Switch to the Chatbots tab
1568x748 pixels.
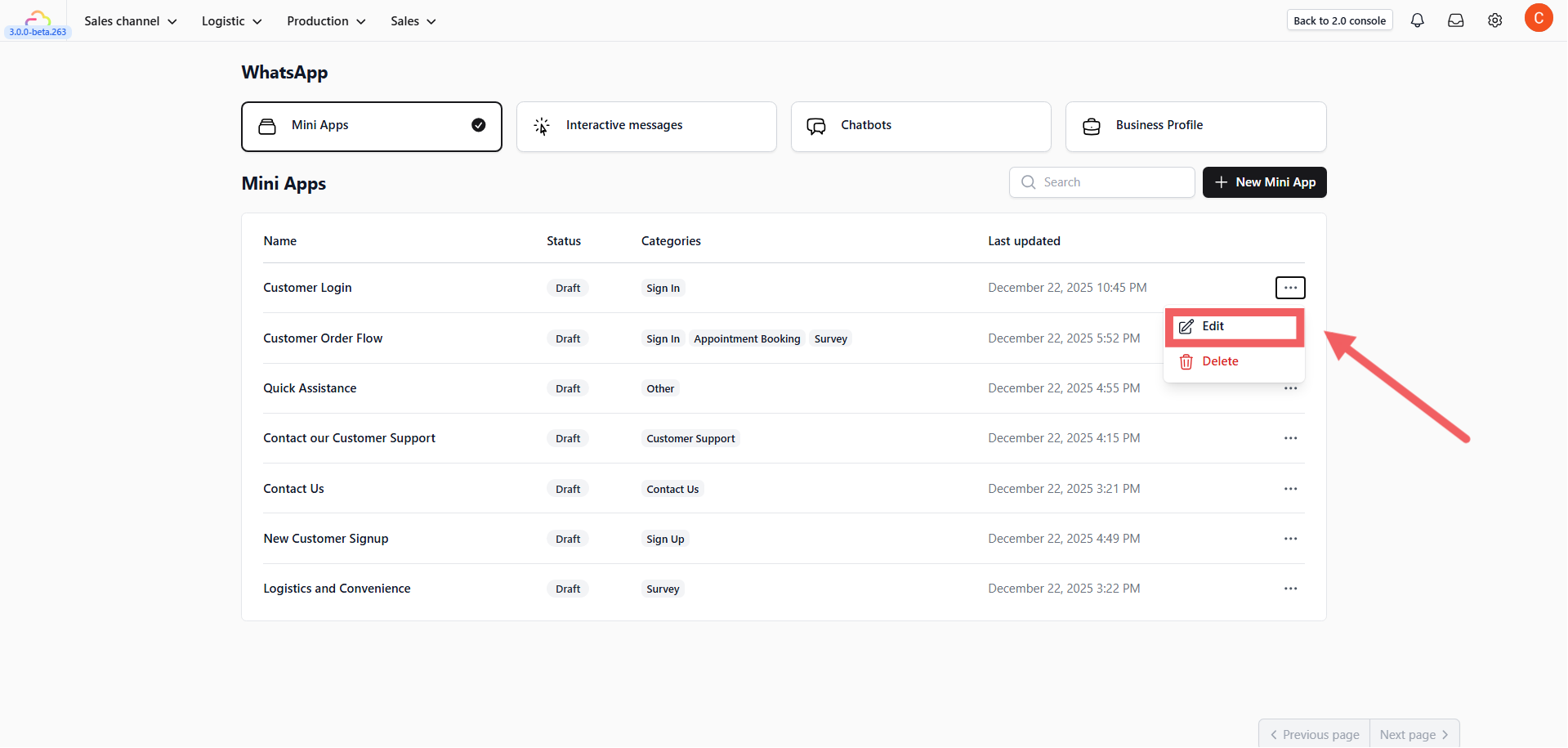(x=921, y=127)
